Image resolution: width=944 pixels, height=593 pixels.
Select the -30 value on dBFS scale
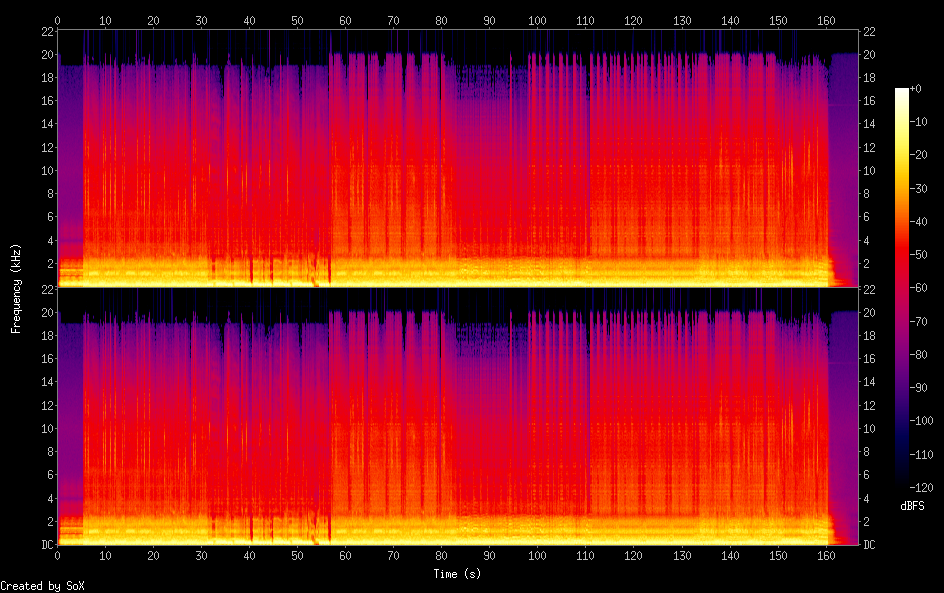(x=924, y=190)
